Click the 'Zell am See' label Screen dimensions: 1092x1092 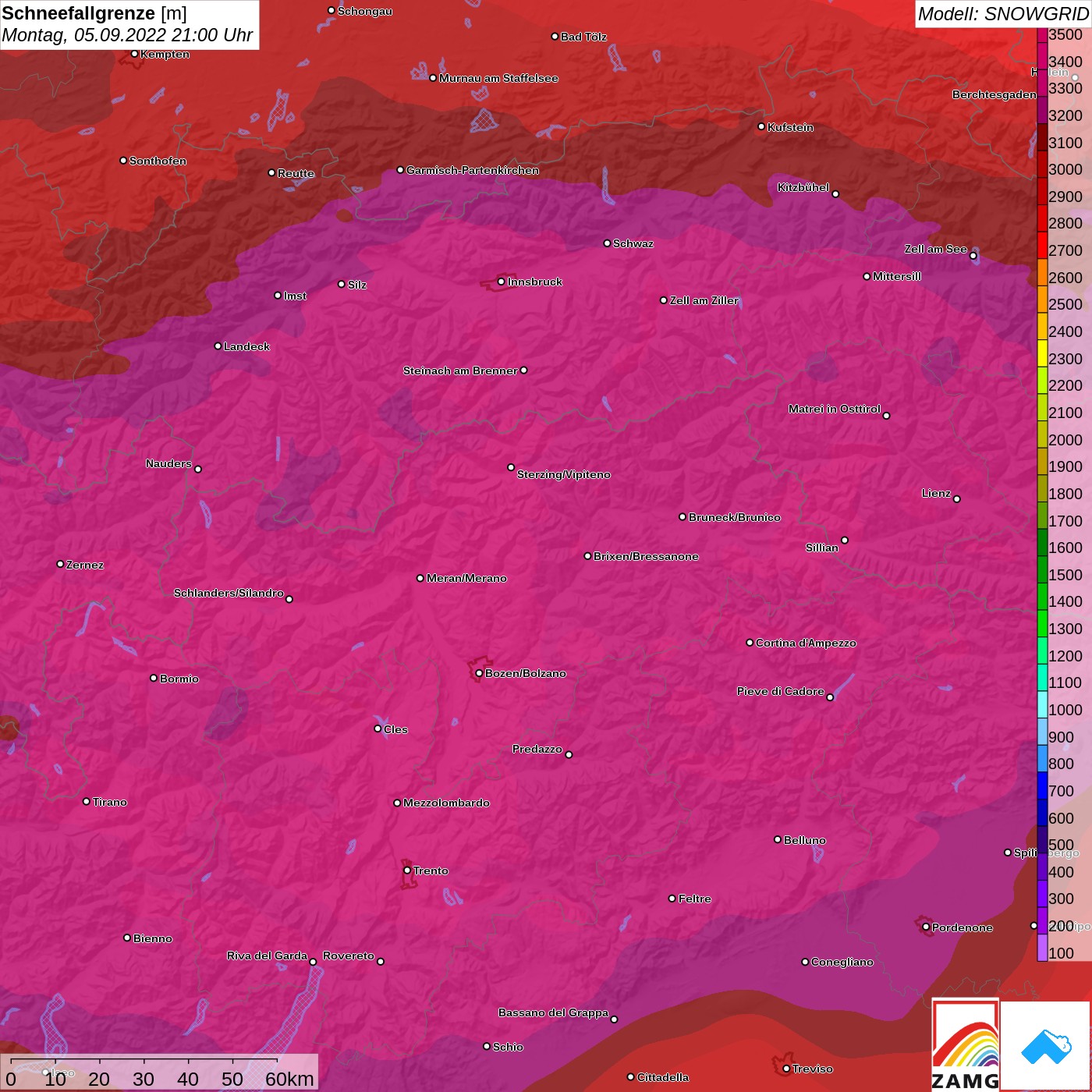pos(935,249)
